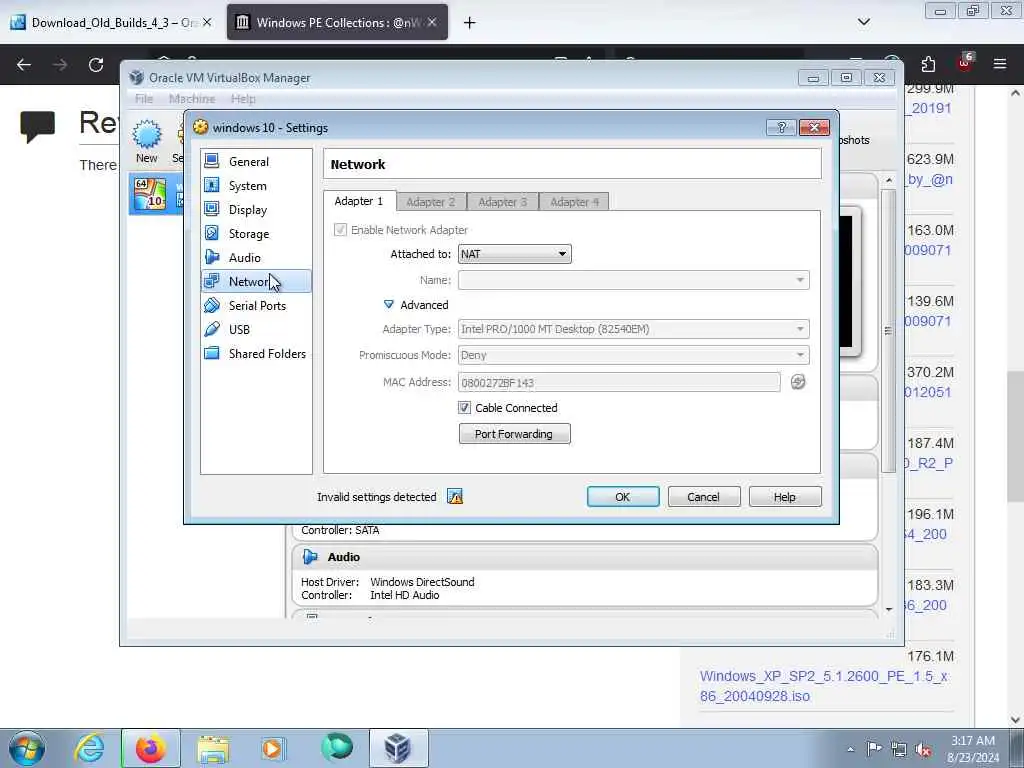The width and height of the screenshot is (1024, 768).
Task: Switch to the Adapter 2 tab
Action: click(x=430, y=202)
